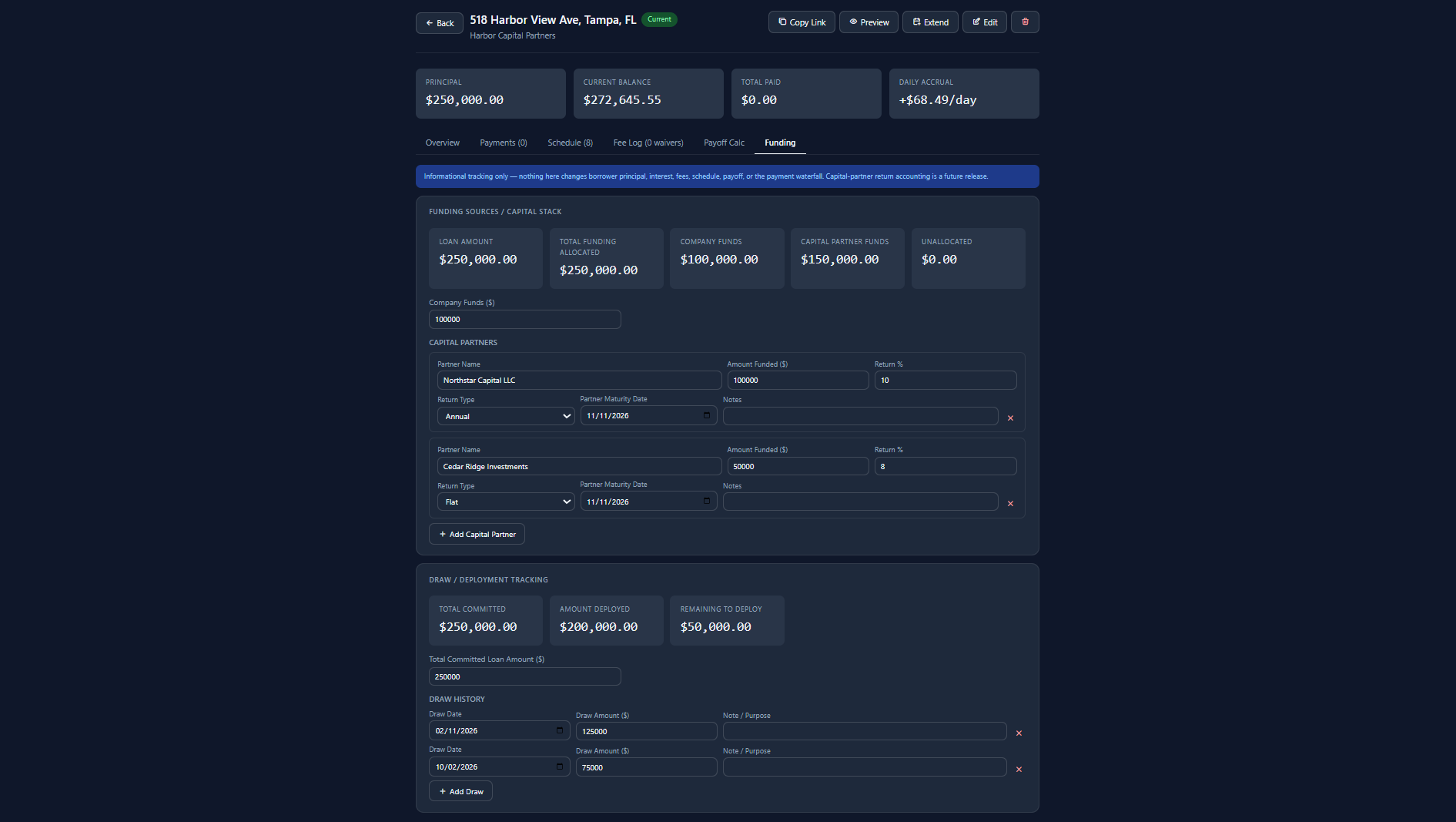The height and width of the screenshot is (822, 1456).
Task: Remove Northstar Capital LLC partner row
Action: (1010, 418)
